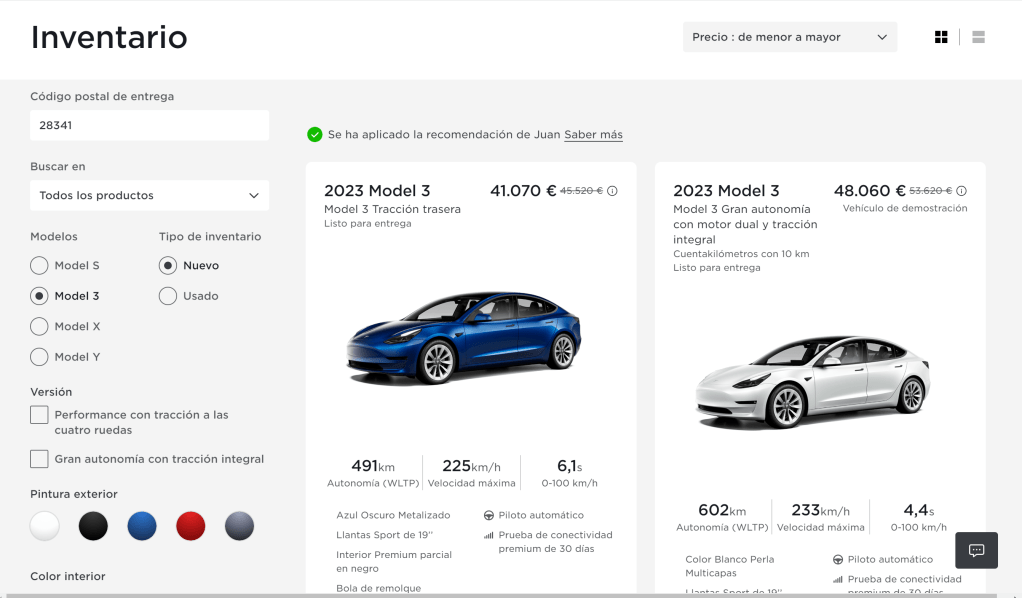Click info icon next to 48.060 € price
1022x598 pixels.
(962, 191)
